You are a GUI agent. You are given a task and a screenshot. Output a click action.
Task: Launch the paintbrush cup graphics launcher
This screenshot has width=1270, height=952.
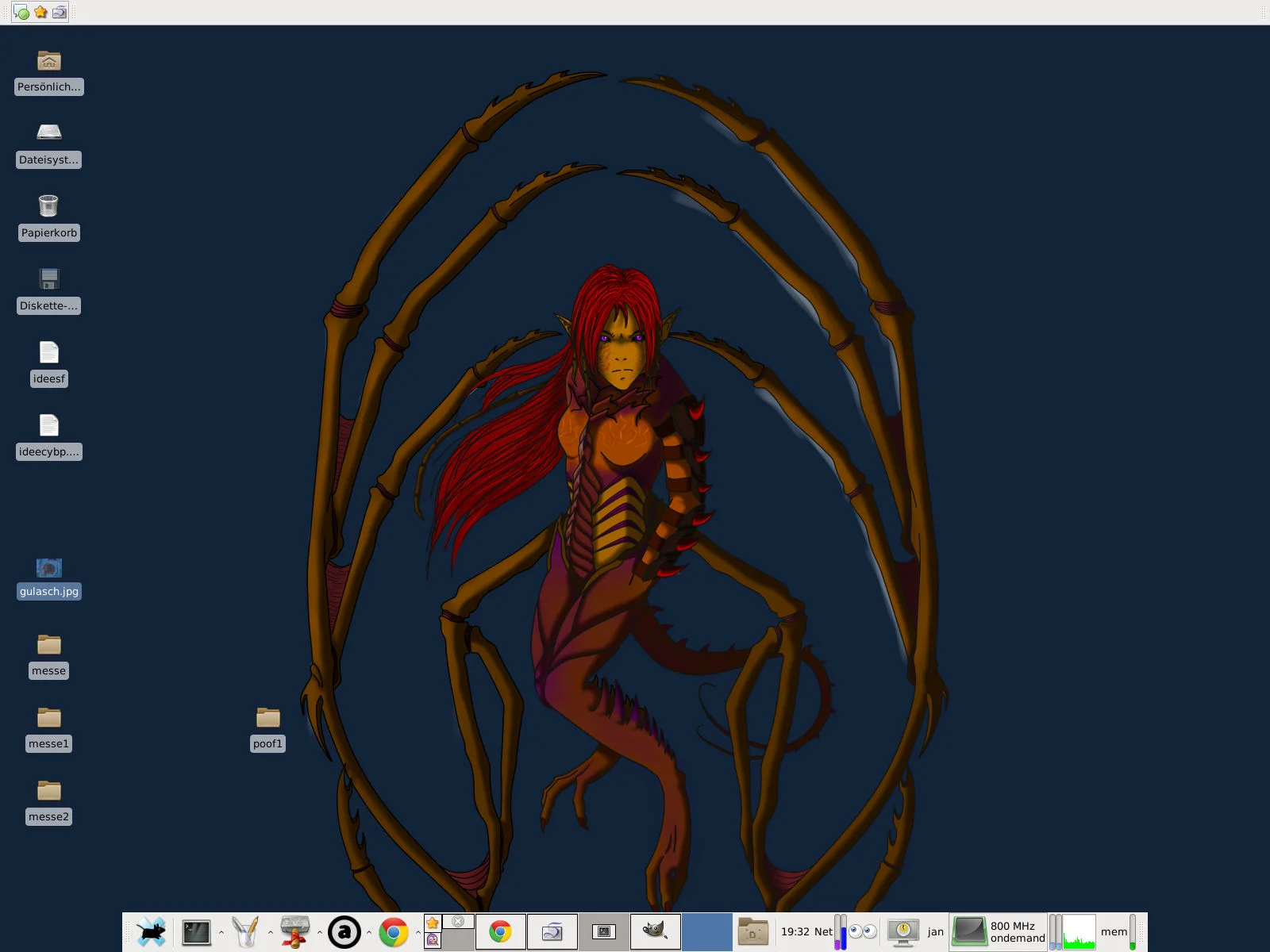[245, 932]
